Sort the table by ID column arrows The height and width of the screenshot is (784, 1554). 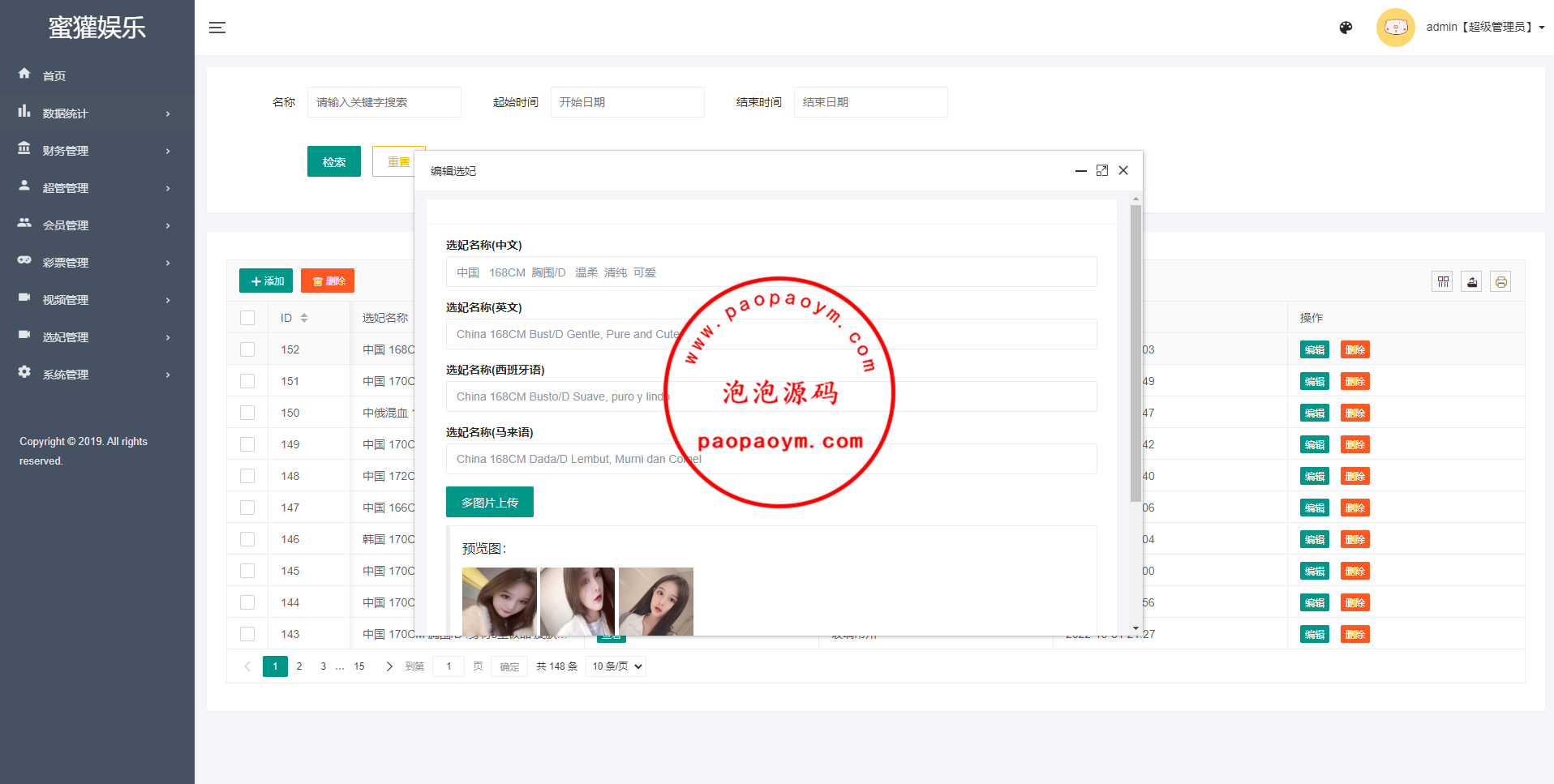point(304,318)
